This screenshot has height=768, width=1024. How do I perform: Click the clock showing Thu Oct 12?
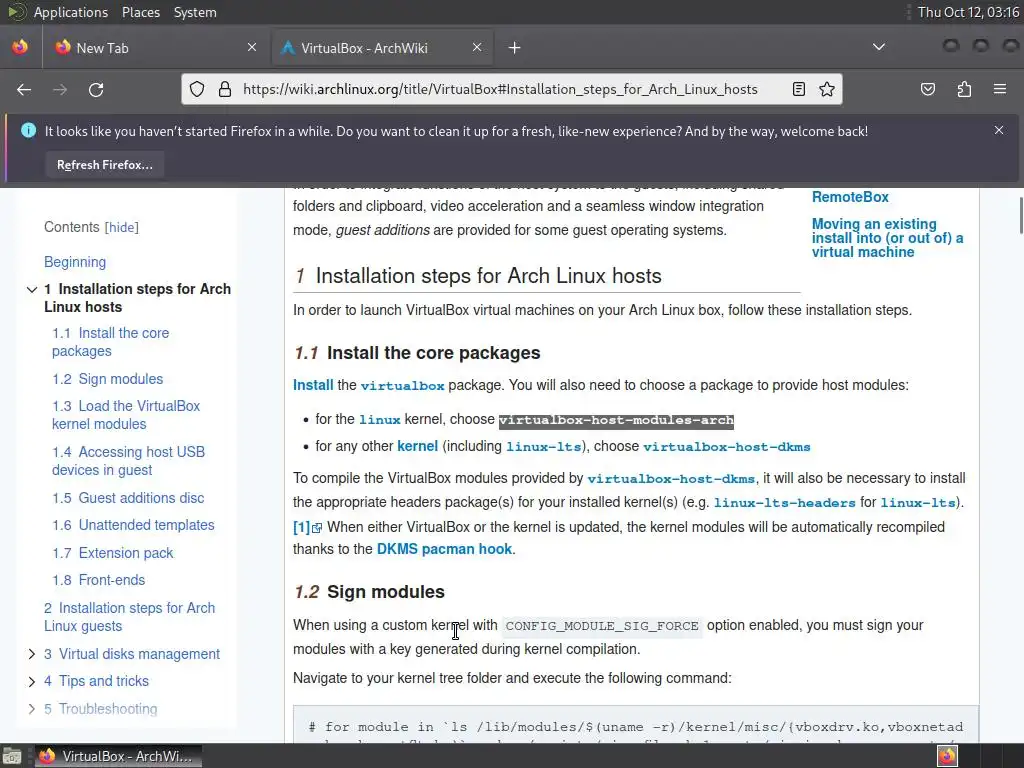968,12
